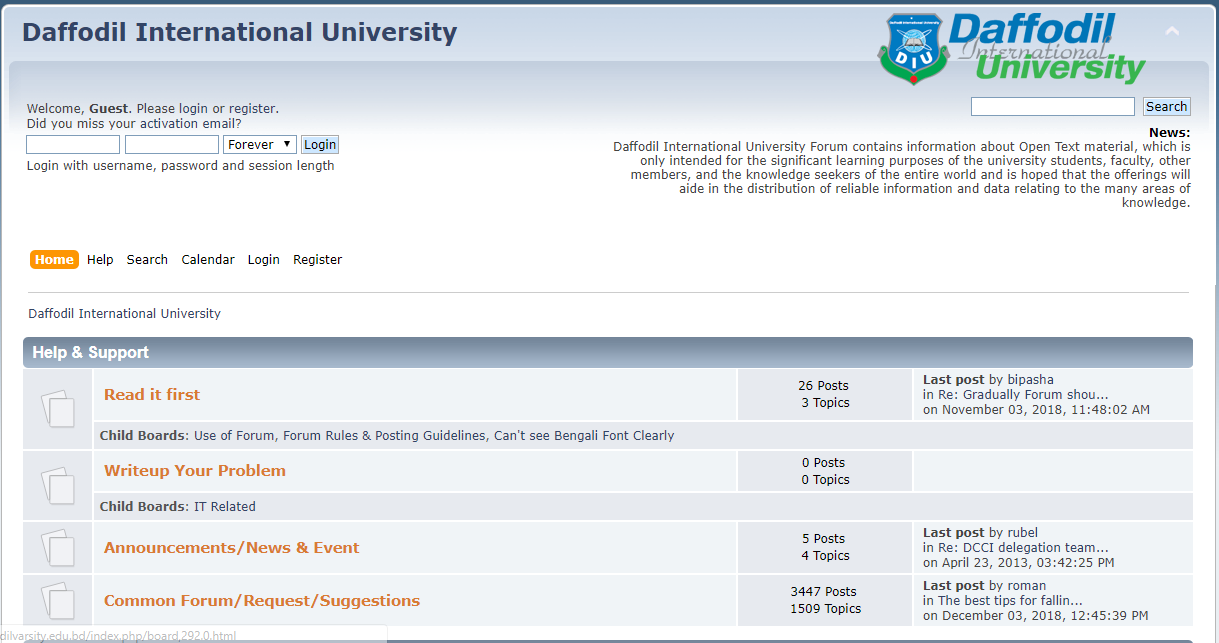Click the Login button beside session dropdown
1219x643 pixels.
(x=320, y=144)
